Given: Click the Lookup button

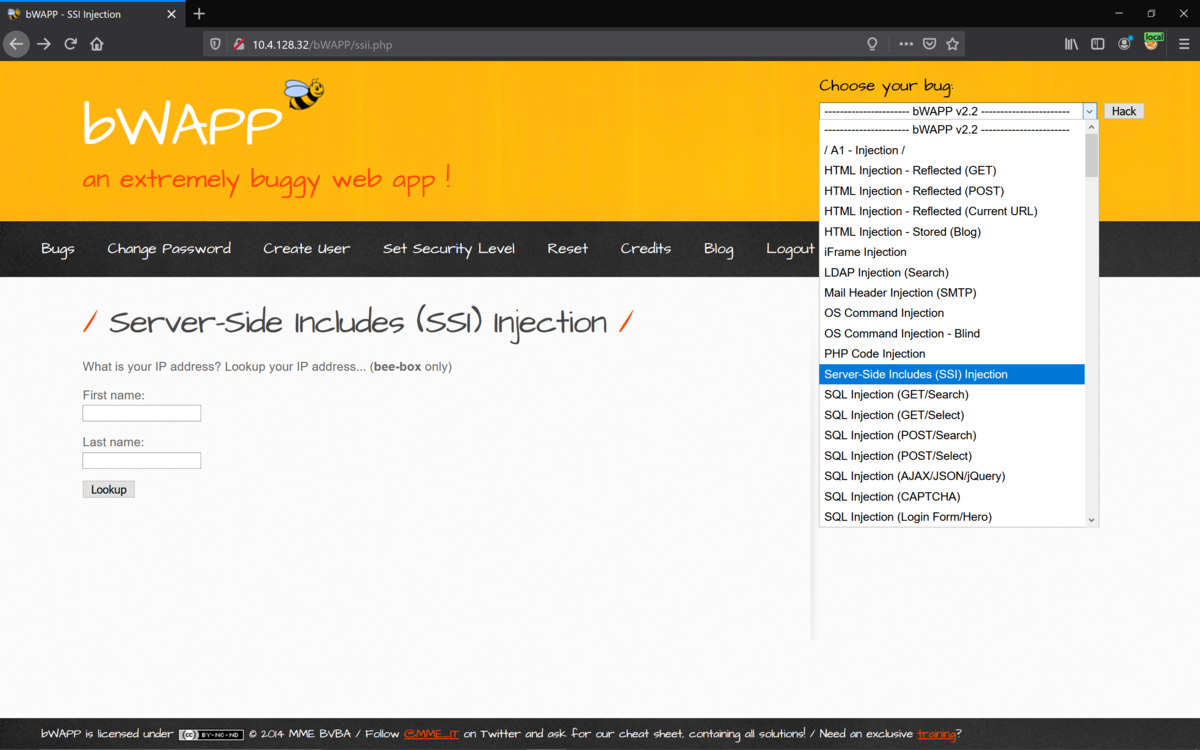Looking at the screenshot, I should click(x=108, y=489).
